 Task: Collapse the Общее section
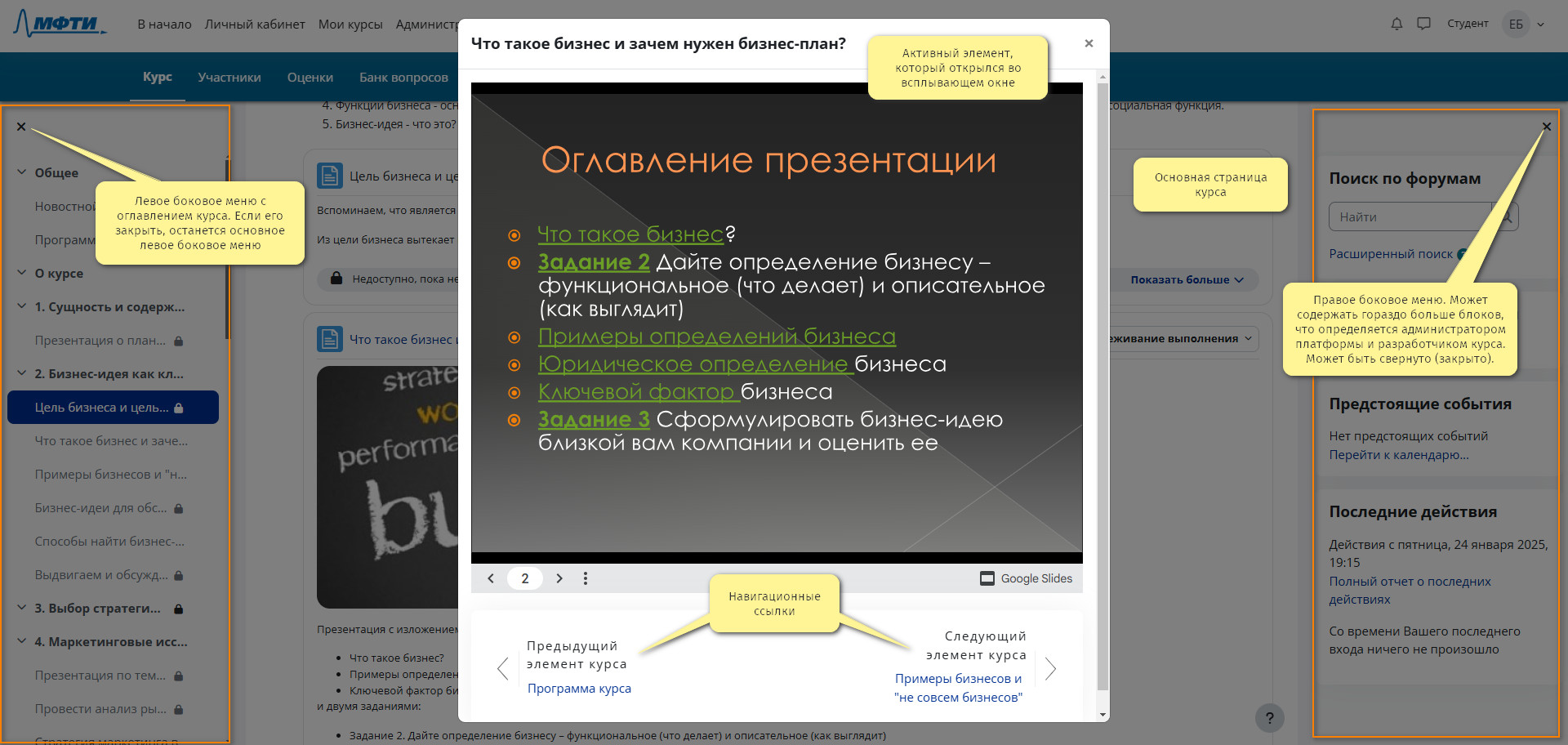pyautogui.click(x=22, y=172)
